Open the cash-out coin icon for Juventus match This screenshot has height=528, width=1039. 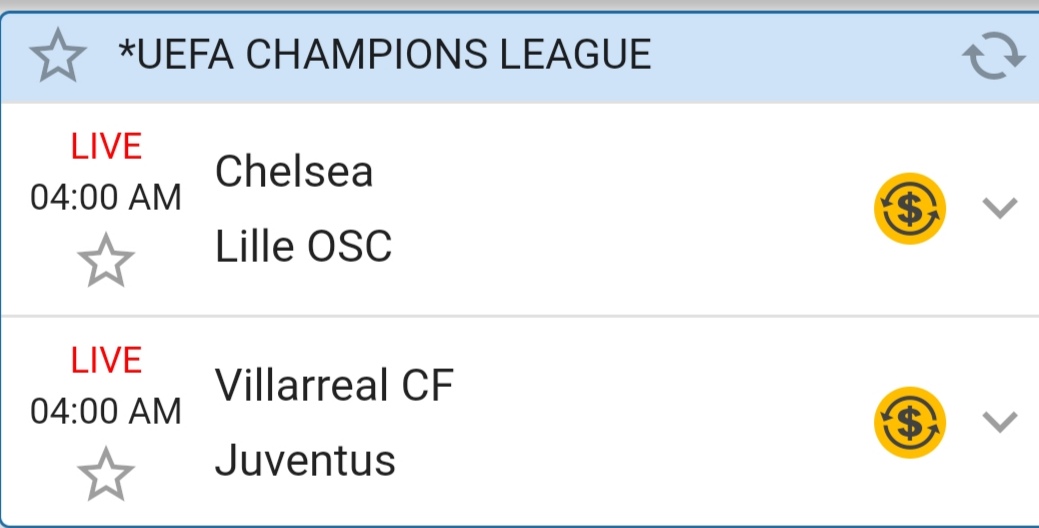click(x=909, y=421)
